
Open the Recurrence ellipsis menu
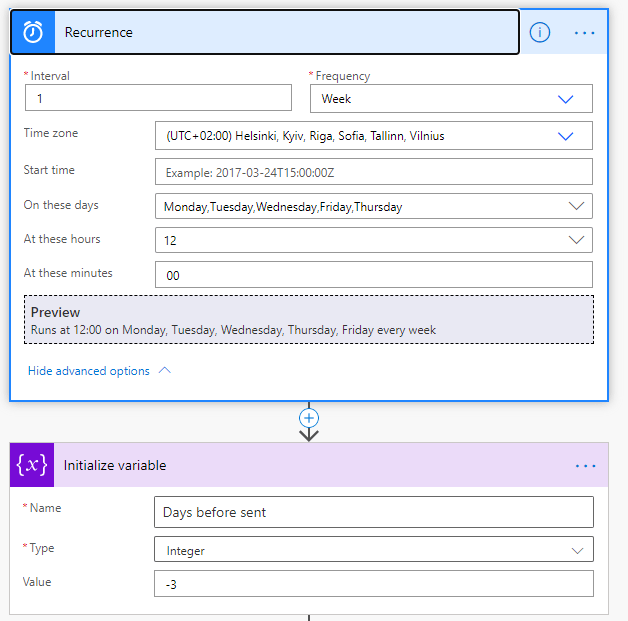585,32
